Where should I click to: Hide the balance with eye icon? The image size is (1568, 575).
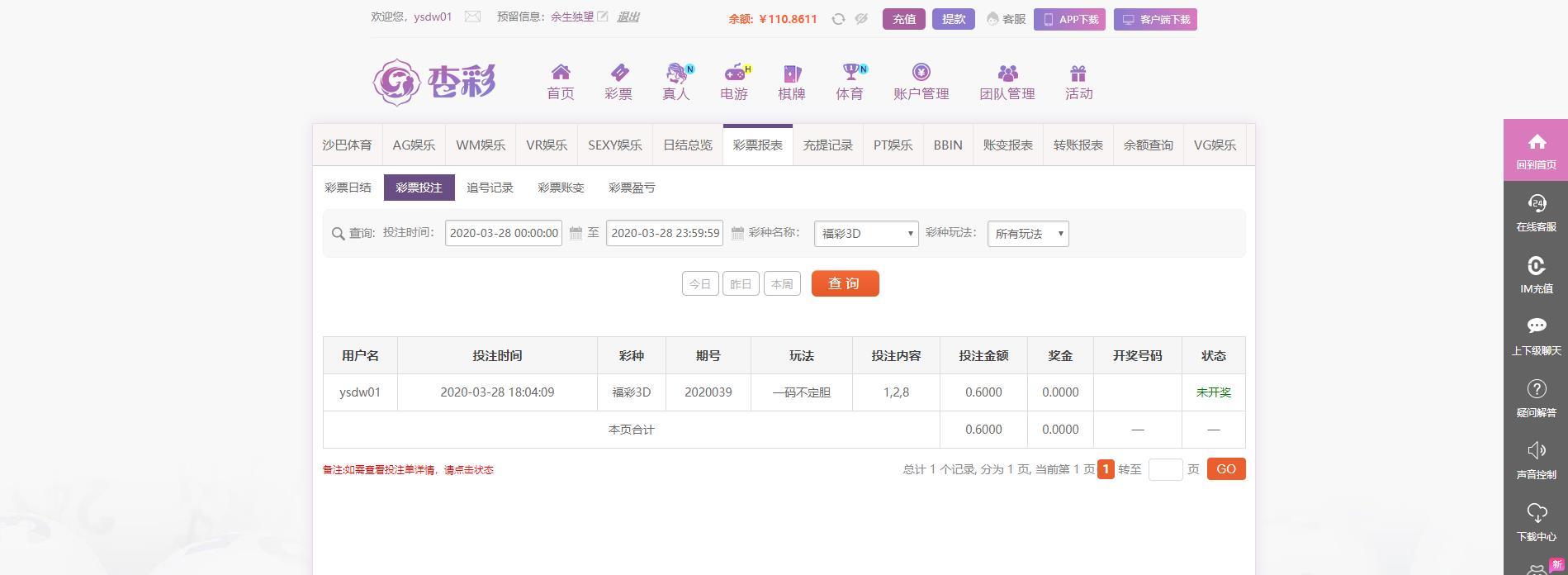[861, 19]
